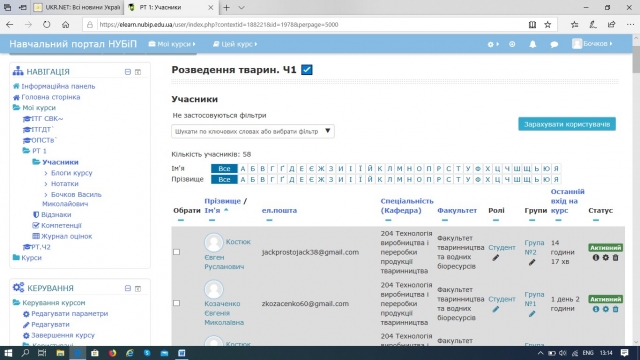Screen dimensions: 640x360
Task: Dock the Навігація block
Action: coord(138,72)
